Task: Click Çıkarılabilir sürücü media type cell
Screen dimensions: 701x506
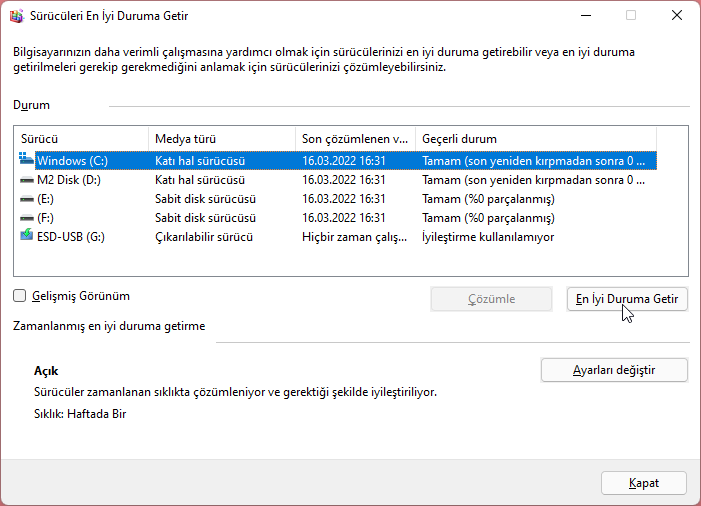Action: point(204,237)
